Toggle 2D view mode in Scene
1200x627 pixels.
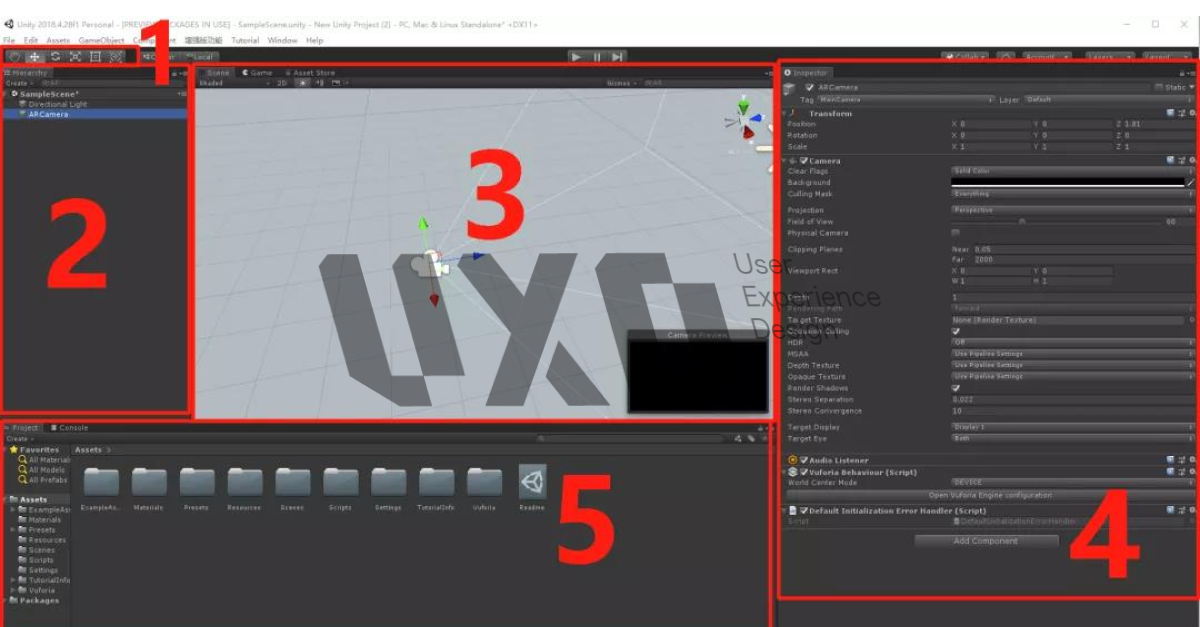[282, 84]
